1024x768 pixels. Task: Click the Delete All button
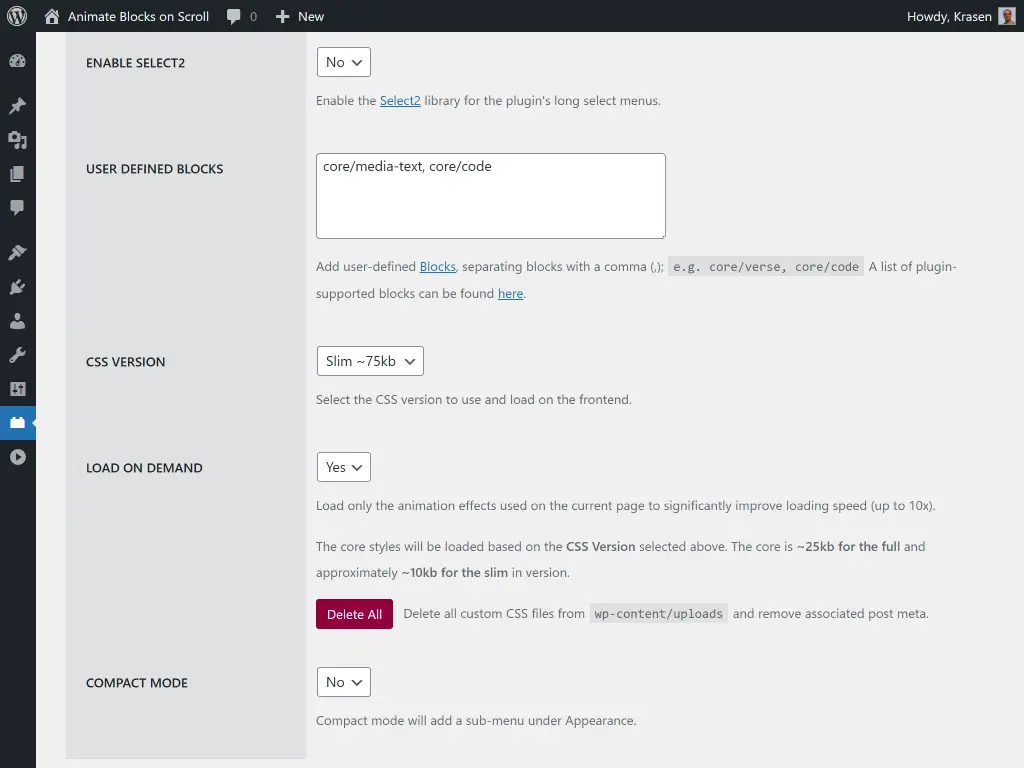tap(354, 613)
